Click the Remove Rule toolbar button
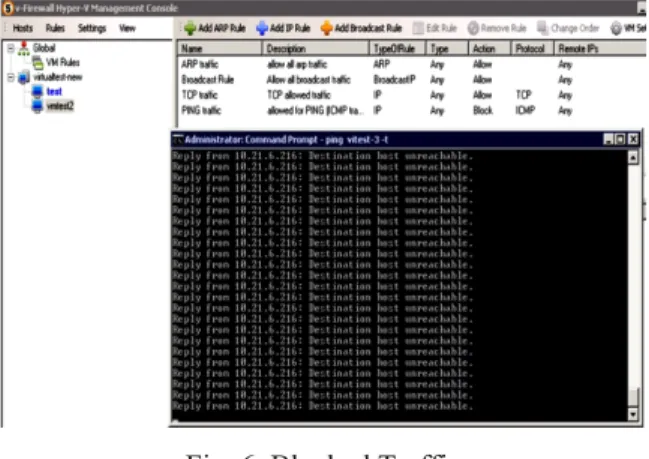This screenshot has width=649, height=459. point(497,28)
